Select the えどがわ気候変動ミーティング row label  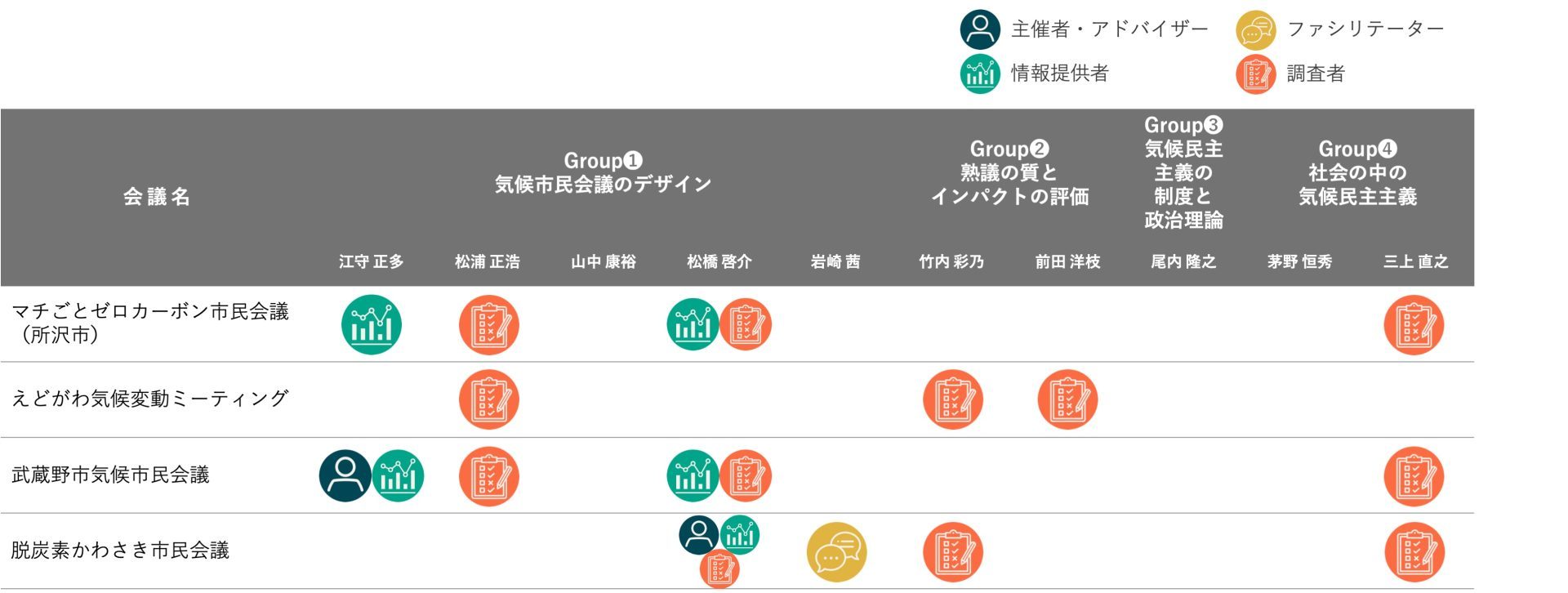point(150,399)
